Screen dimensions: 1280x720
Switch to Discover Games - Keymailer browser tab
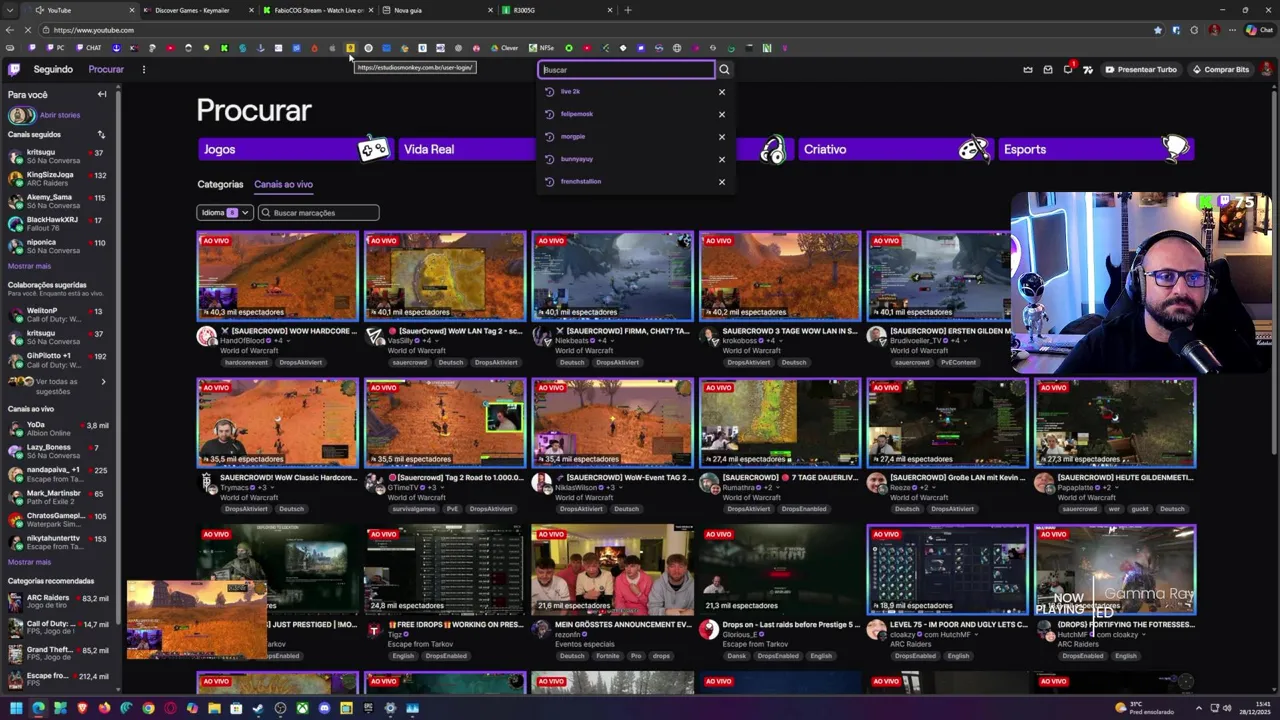197,10
